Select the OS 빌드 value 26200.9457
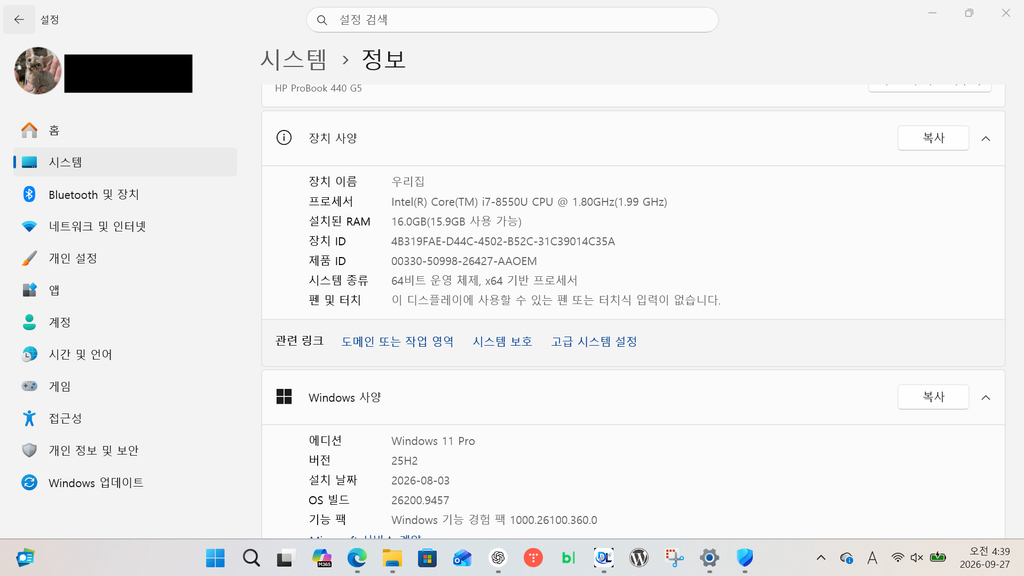Screen dimensions: 1024x576 pos(420,500)
